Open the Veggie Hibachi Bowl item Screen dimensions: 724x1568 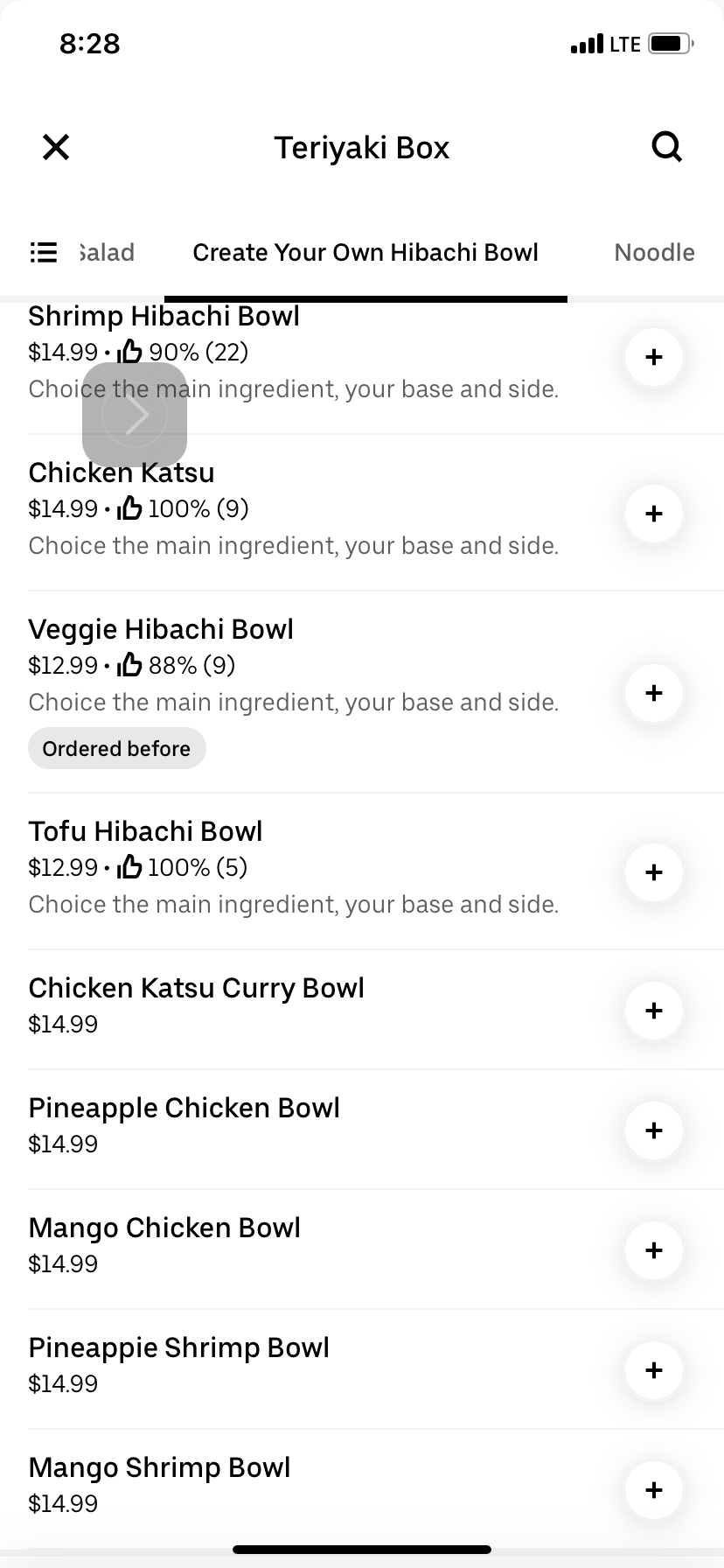161,630
